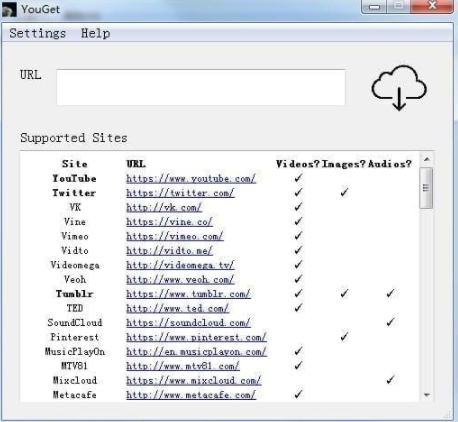Image resolution: width=458 pixels, height=422 pixels.
Task: Minimize the YouGet window
Action: click(x=374, y=6)
